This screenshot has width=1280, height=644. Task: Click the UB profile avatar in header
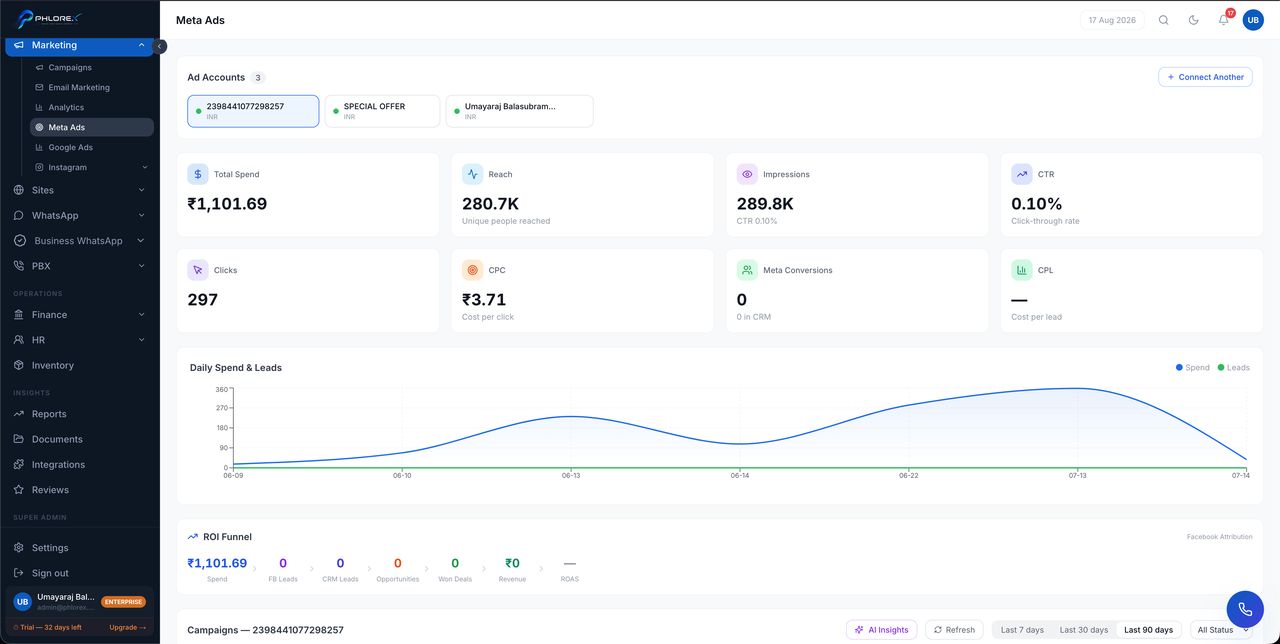tap(1253, 20)
